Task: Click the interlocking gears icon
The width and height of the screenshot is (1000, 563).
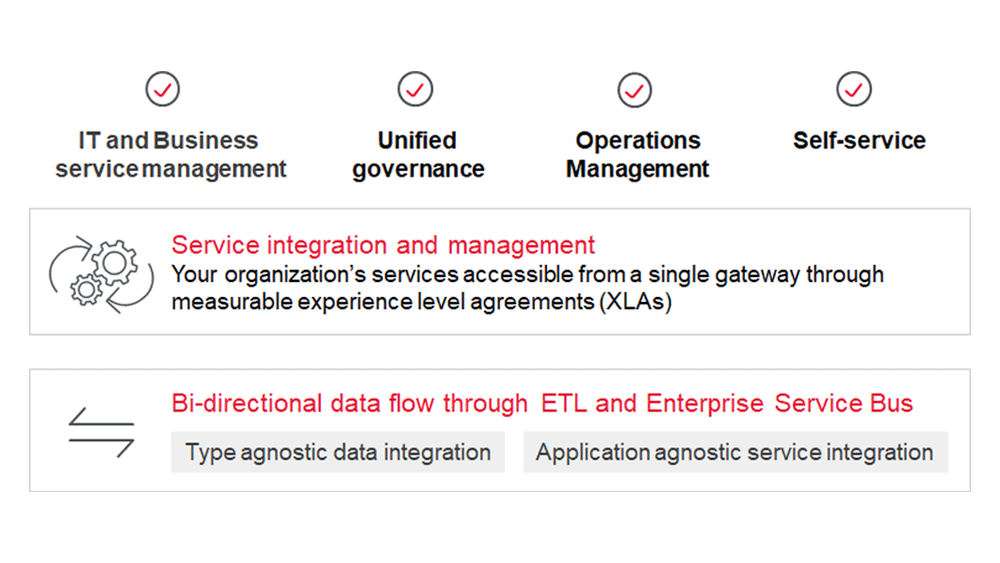Action: click(x=101, y=272)
